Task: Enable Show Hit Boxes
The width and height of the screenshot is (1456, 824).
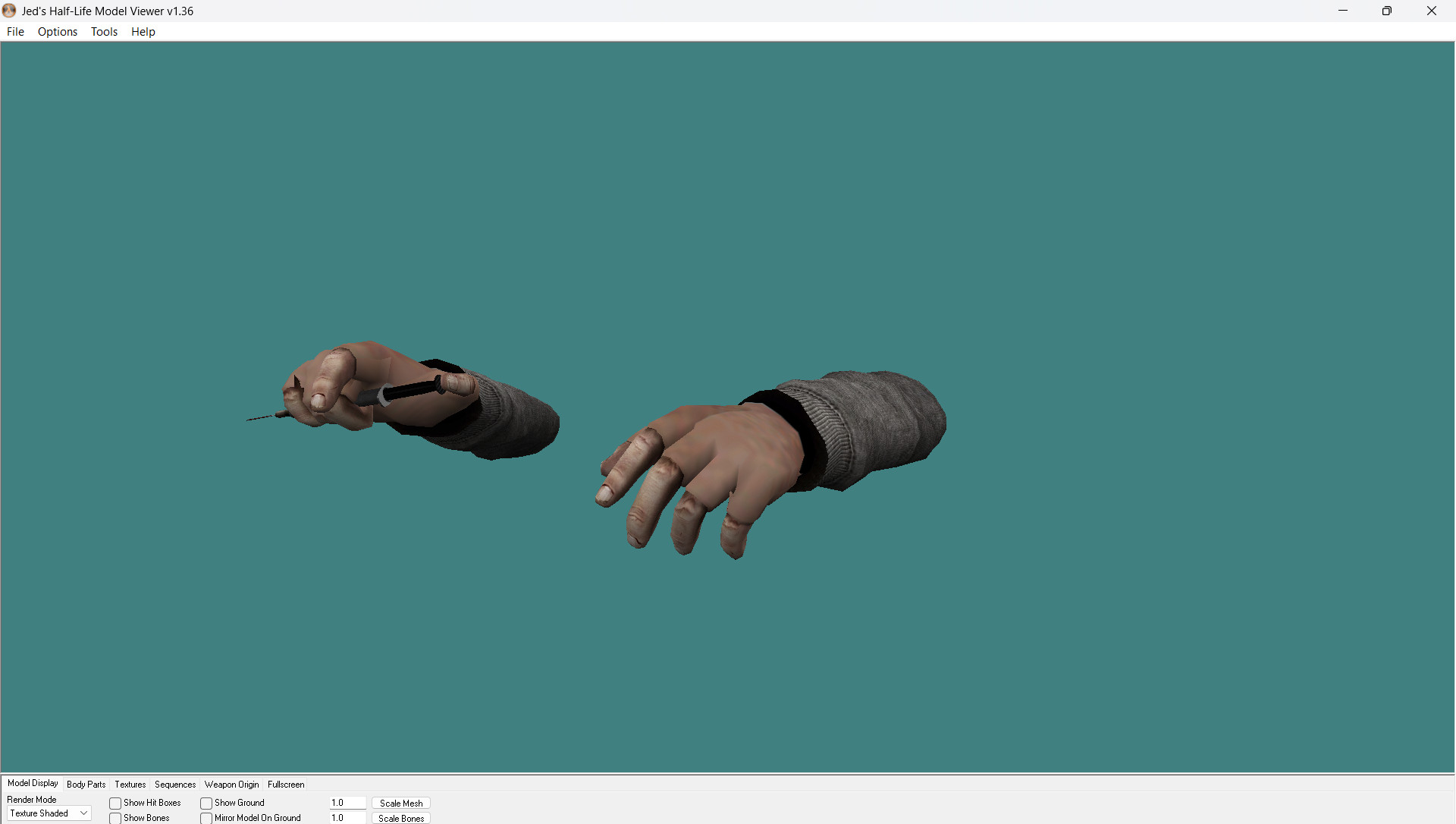Action: point(115,803)
